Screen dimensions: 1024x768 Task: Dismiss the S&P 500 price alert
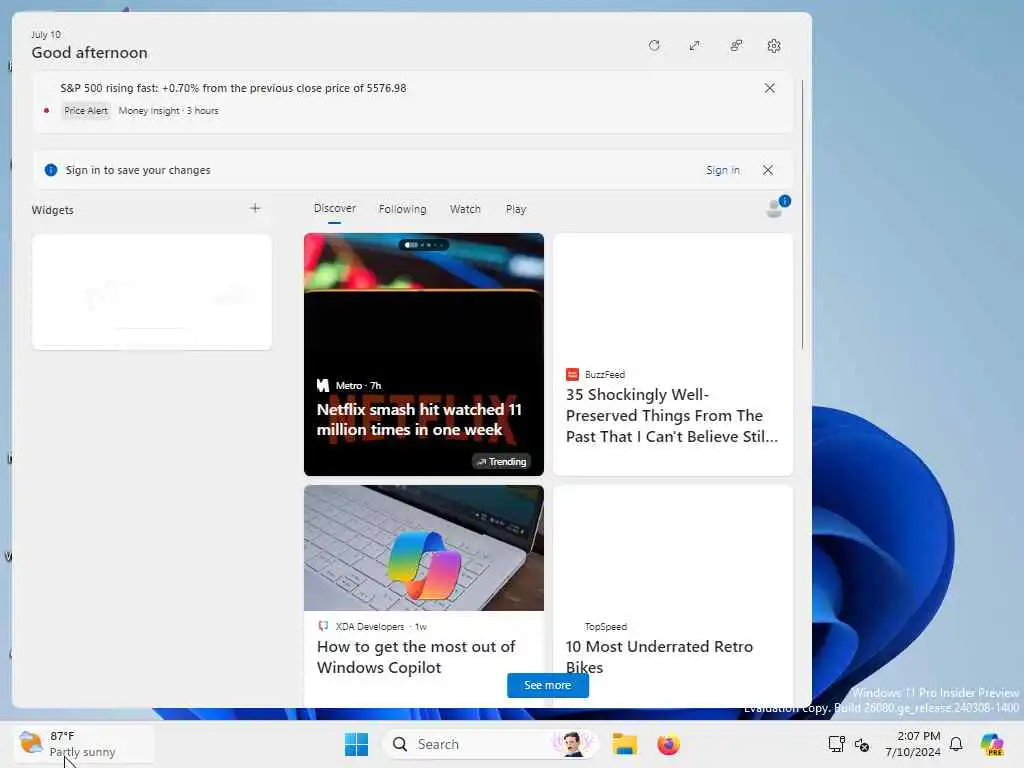pos(769,88)
